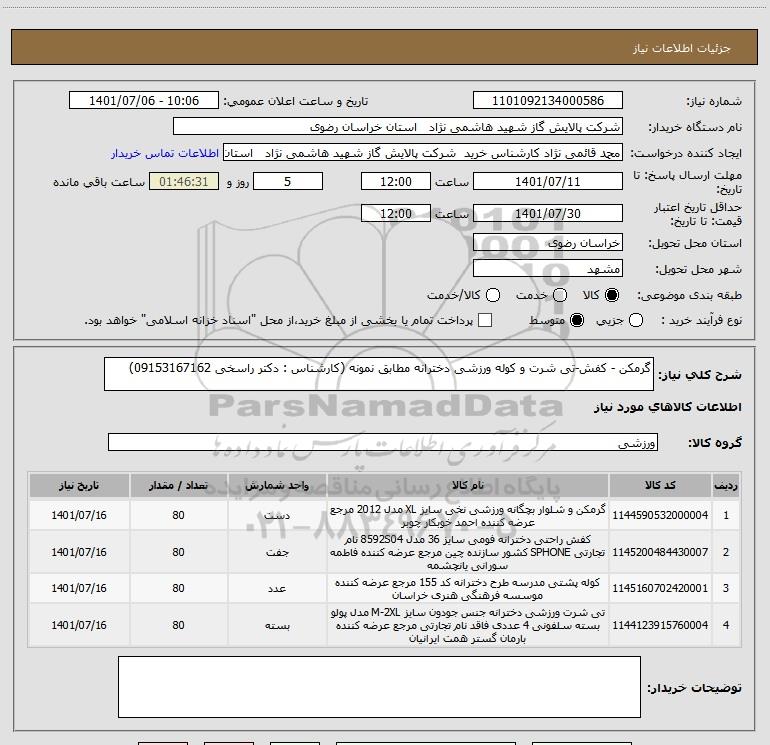This screenshot has width=770, height=745.
Task: Click the public announcement date-time field
Action: 148,101
